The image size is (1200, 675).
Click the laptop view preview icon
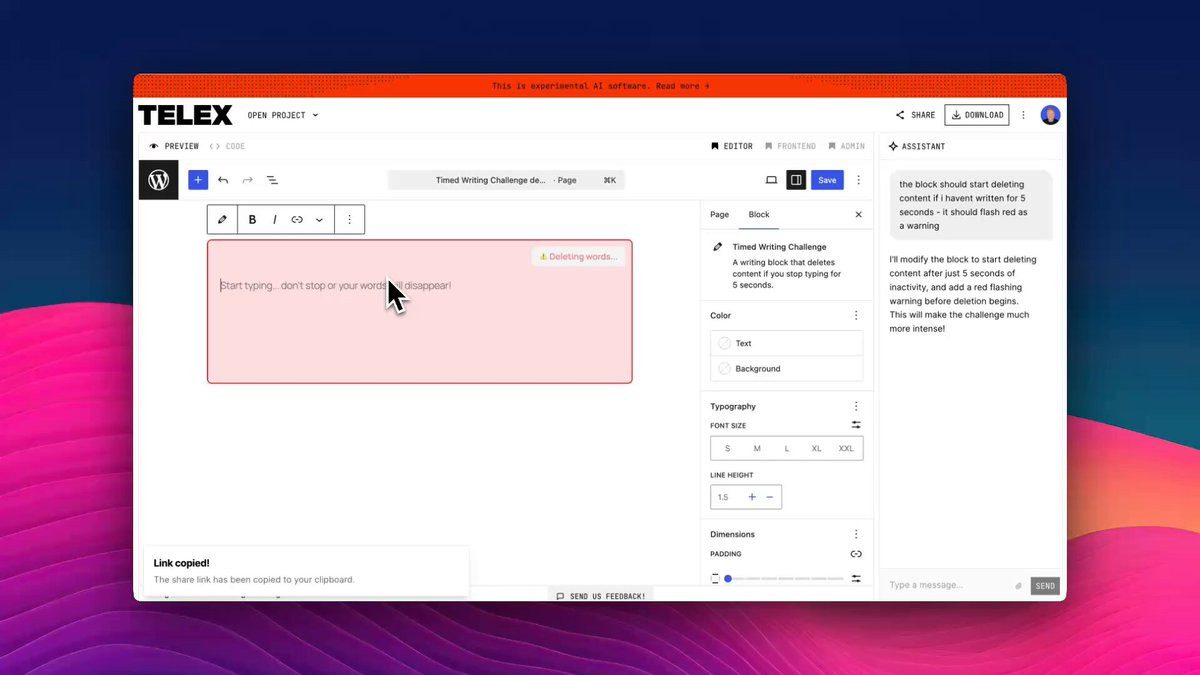[771, 180]
